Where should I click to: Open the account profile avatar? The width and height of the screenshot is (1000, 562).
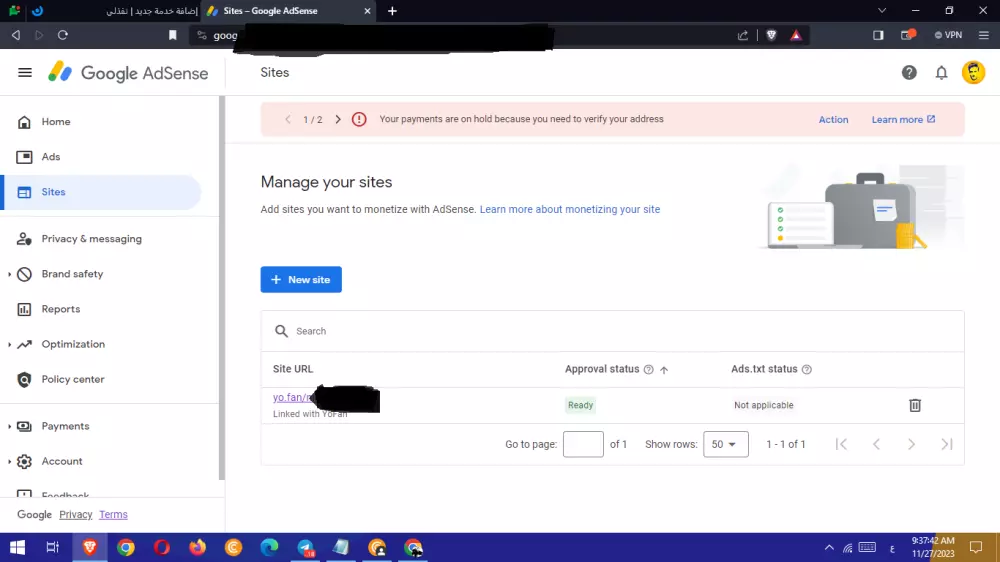(973, 73)
